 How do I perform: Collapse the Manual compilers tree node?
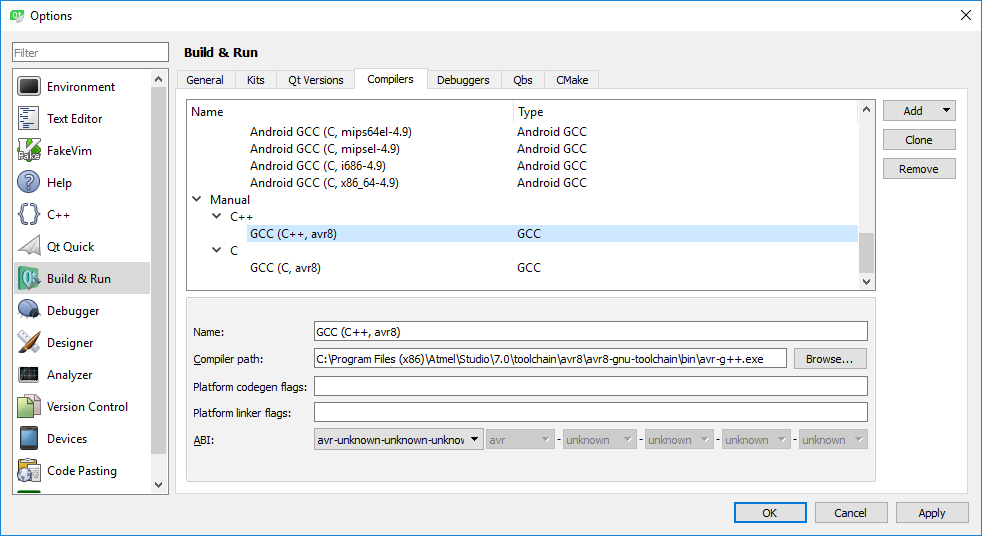(x=197, y=200)
